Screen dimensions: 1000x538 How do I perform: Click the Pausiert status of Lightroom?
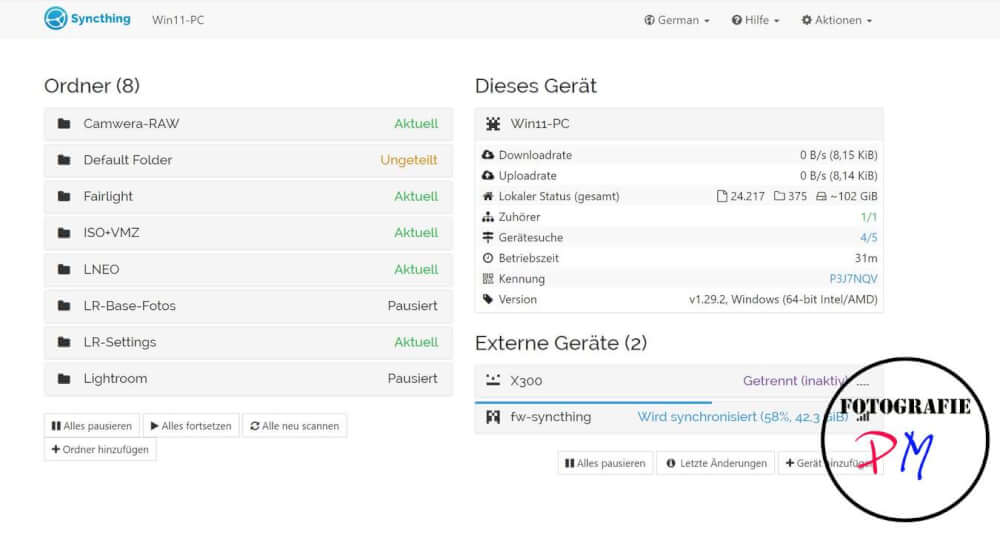click(x=413, y=379)
